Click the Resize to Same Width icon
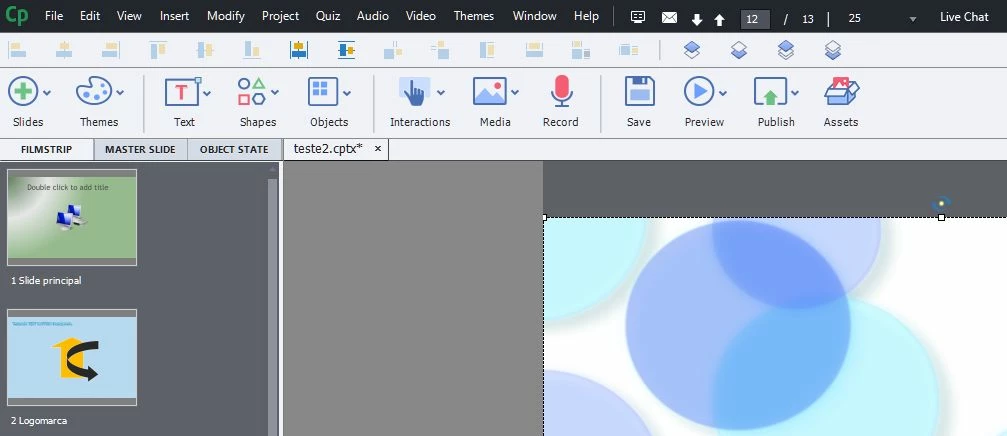Viewport: 1007px width, 436px height. pyautogui.click(x=534, y=49)
